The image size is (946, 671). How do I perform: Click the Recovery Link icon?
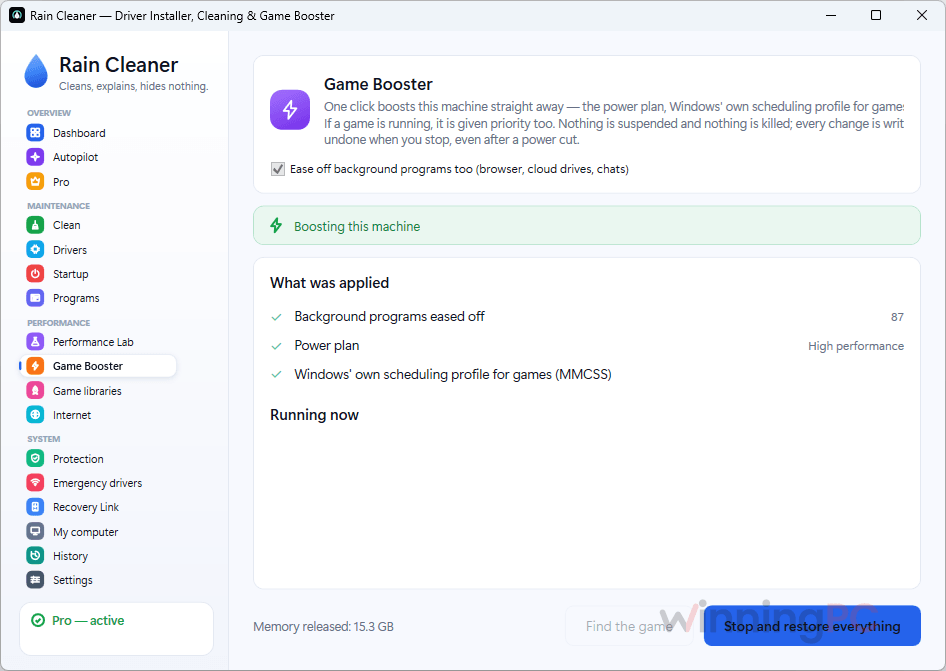pos(35,507)
